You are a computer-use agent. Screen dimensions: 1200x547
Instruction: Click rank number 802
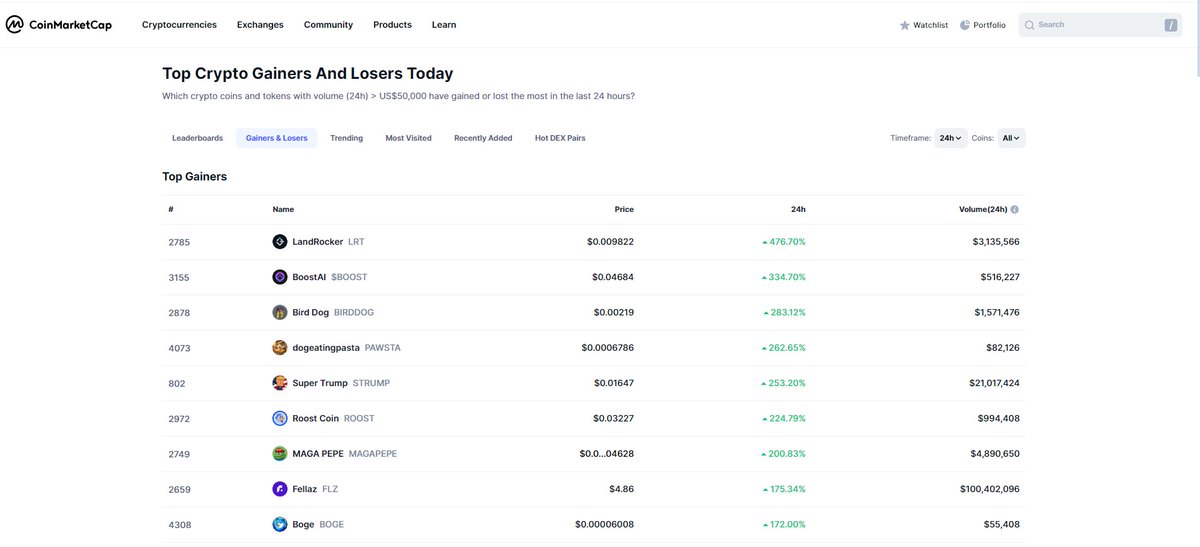tap(176, 383)
